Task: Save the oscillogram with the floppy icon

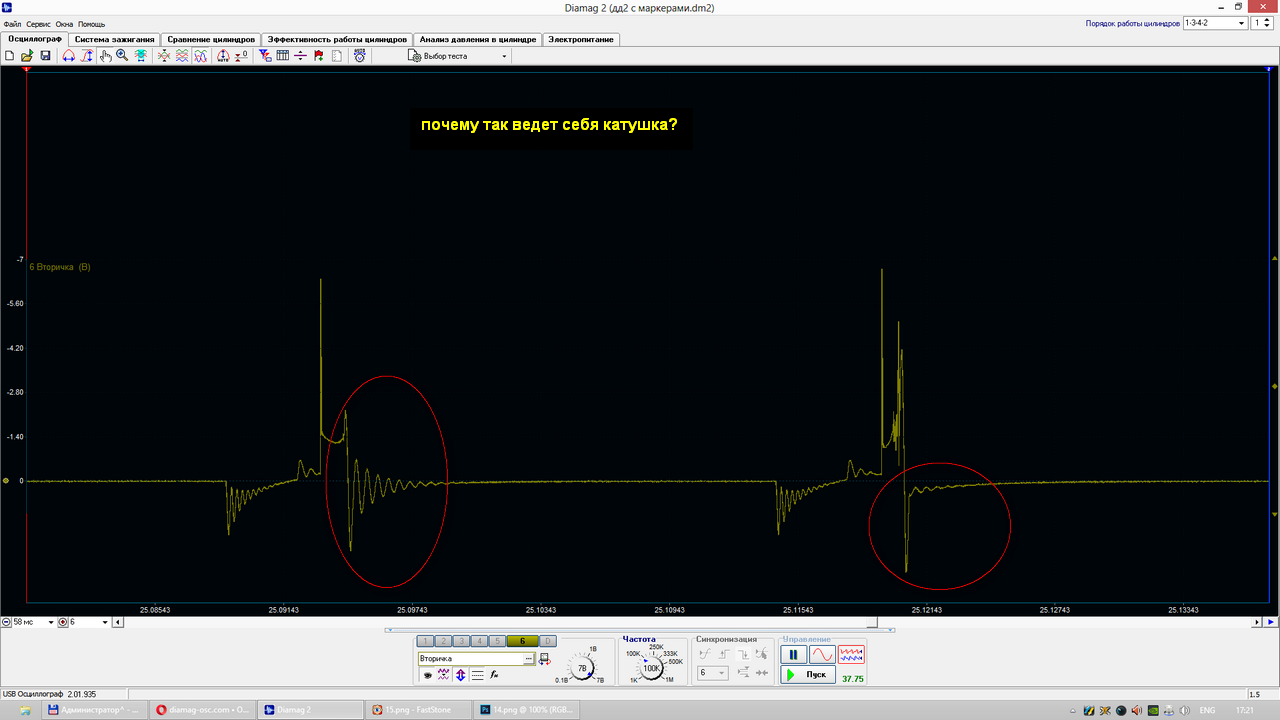Action: pos(45,56)
